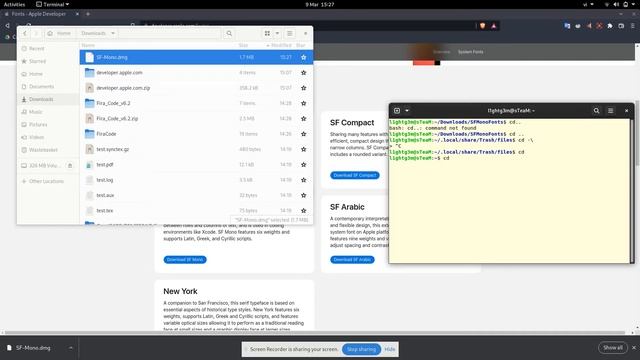Open Other Locations in Files sidebar
The height and width of the screenshot is (360, 640).
click(48, 181)
